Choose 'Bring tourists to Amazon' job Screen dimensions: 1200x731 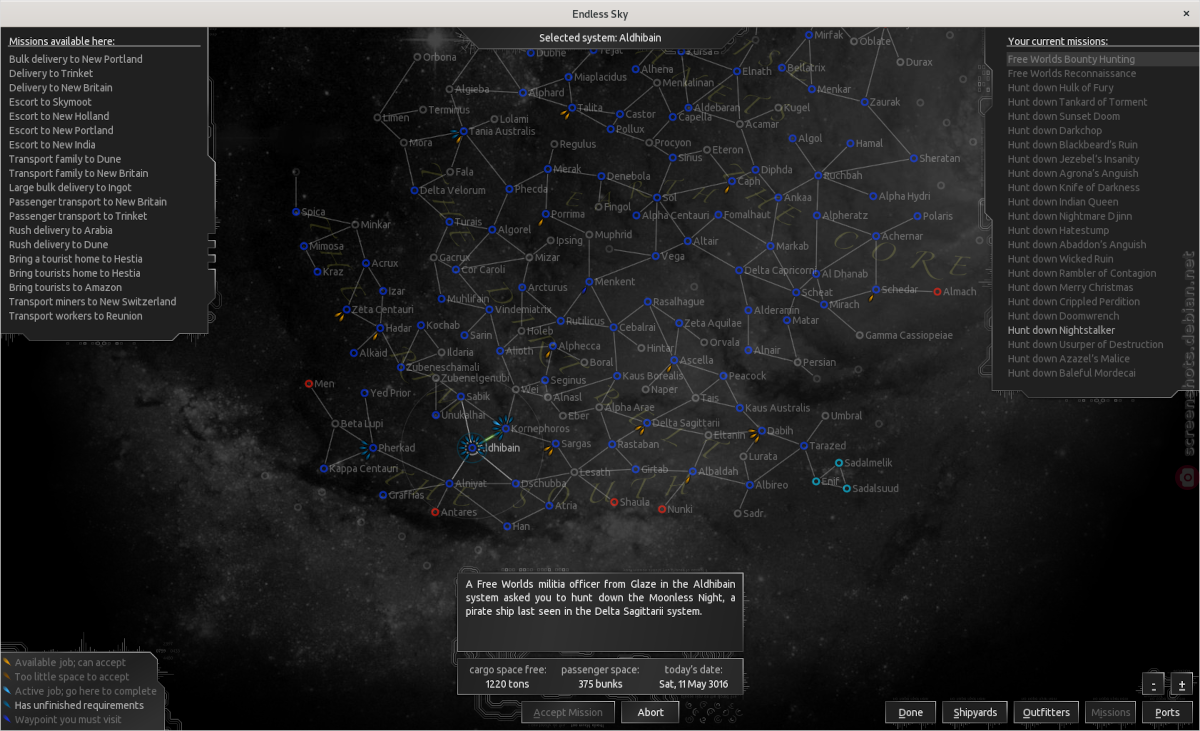tap(65, 287)
